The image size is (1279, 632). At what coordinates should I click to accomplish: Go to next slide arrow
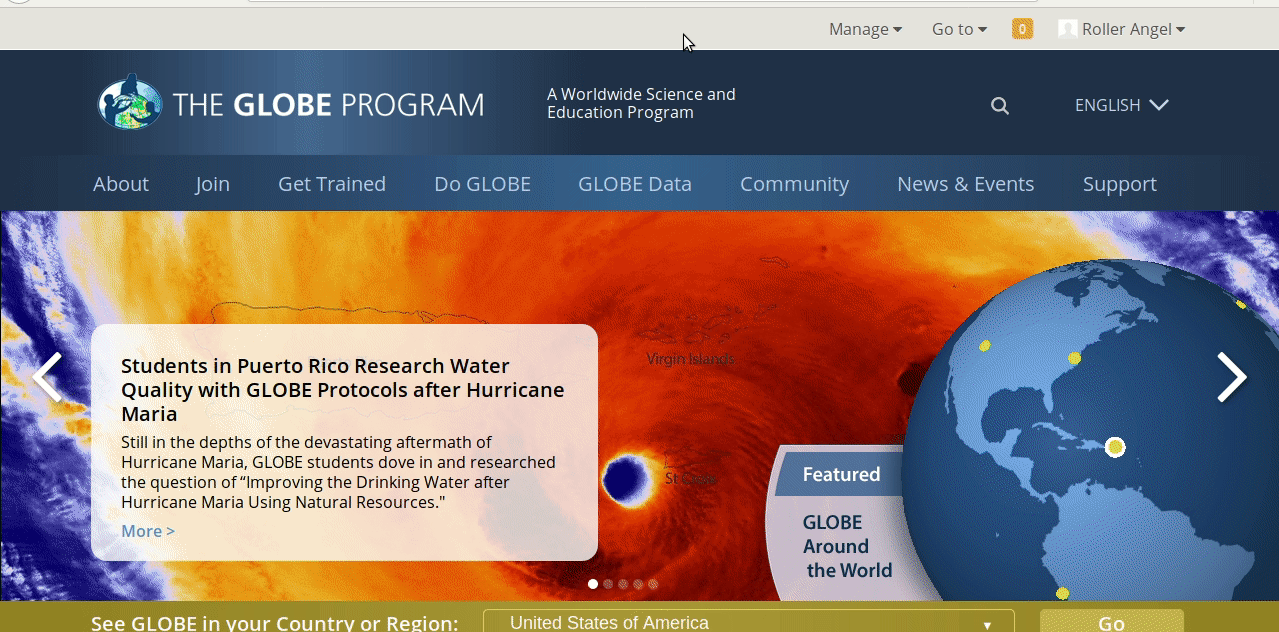click(x=1232, y=377)
